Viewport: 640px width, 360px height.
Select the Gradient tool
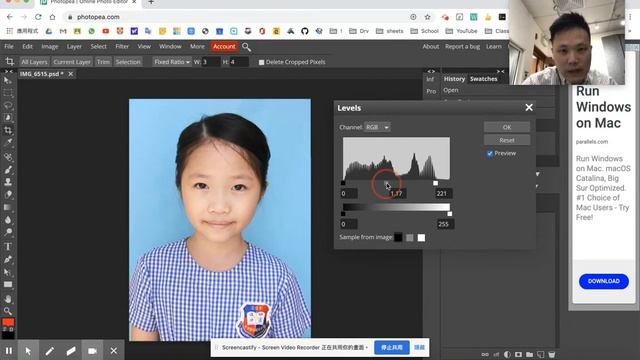pos(7,207)
